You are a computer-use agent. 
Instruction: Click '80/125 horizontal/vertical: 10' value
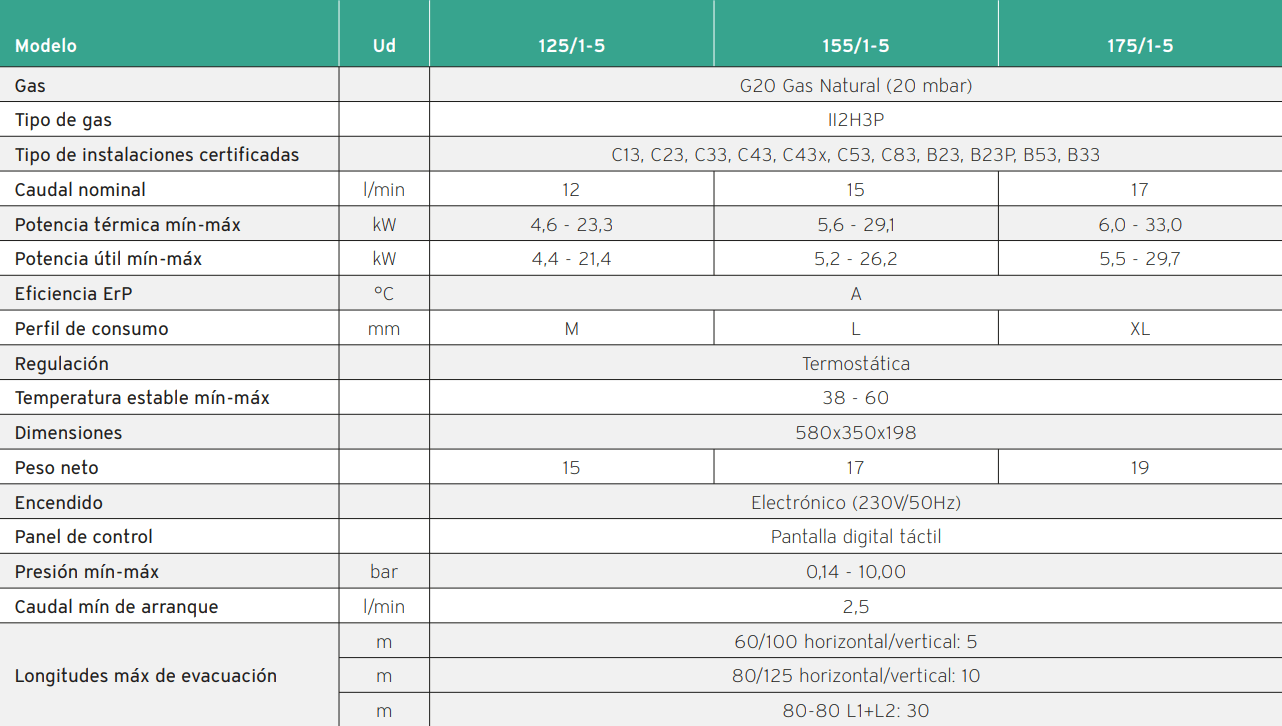tap(856, 676)
